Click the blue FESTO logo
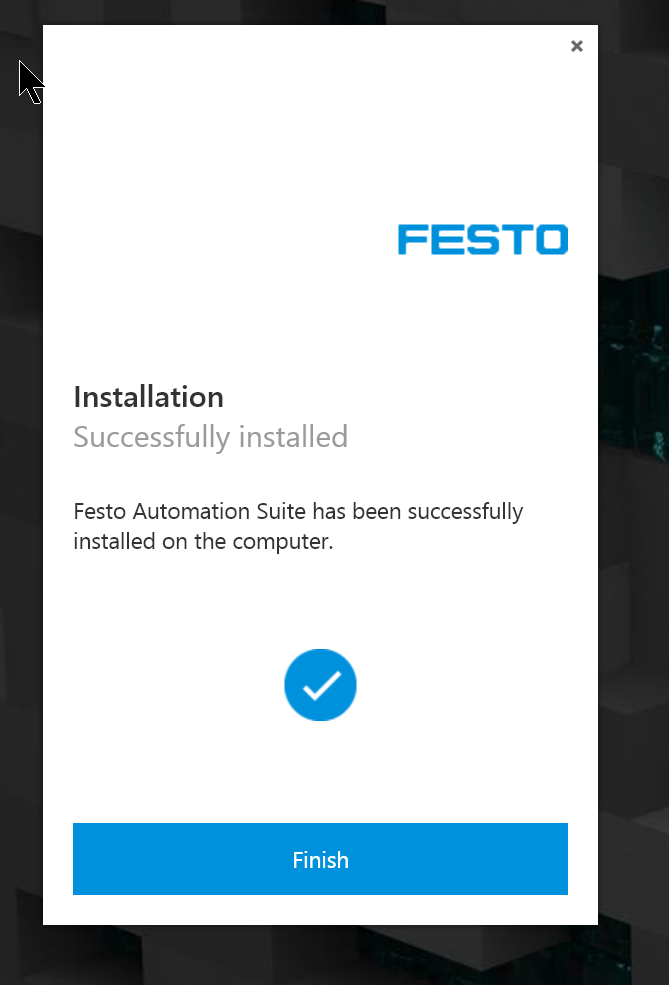669x985 pixels. pyautogui.click(x=483, y=239)
